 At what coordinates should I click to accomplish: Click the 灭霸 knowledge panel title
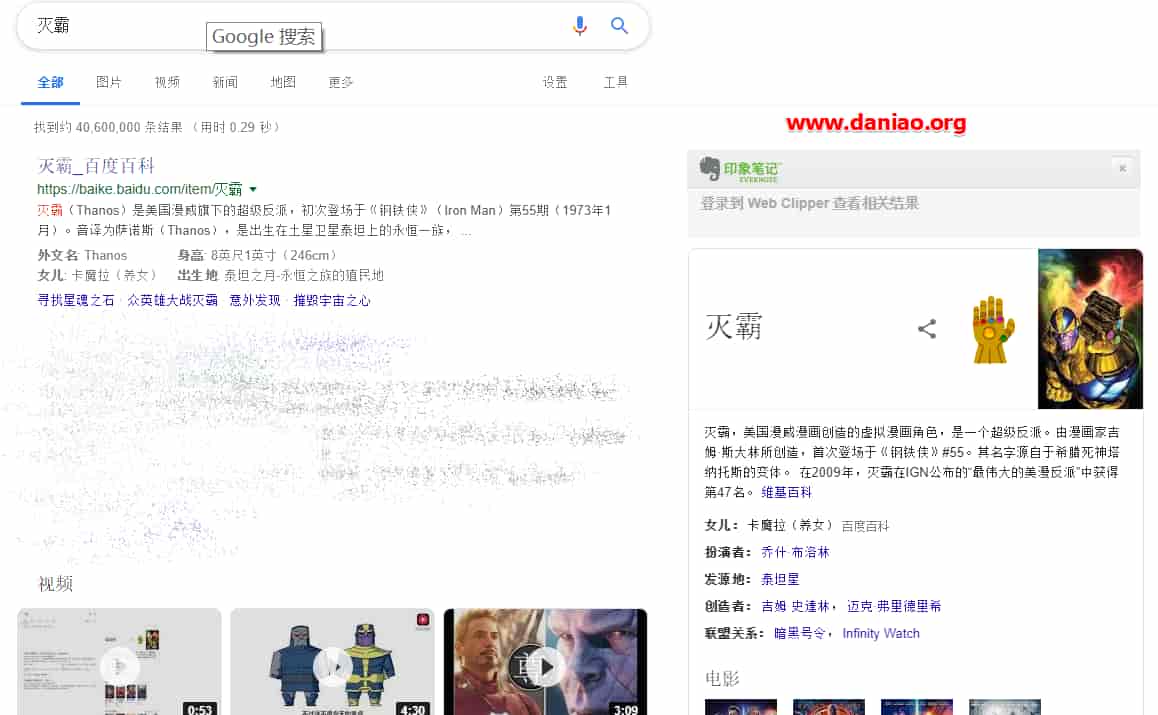(733, 326)
